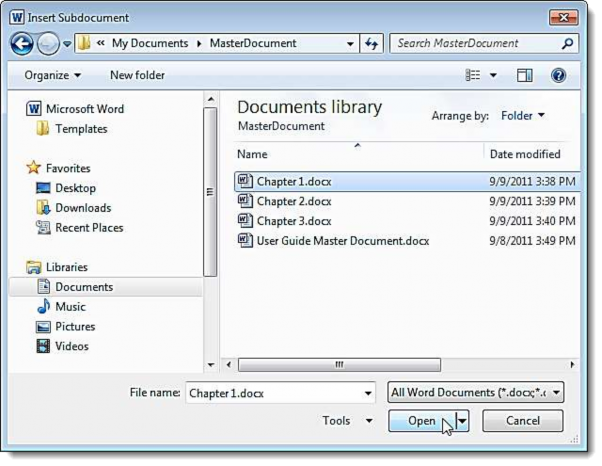Select MasterDocument in the address path
The image size is (602, 466).
coord(253,43)
